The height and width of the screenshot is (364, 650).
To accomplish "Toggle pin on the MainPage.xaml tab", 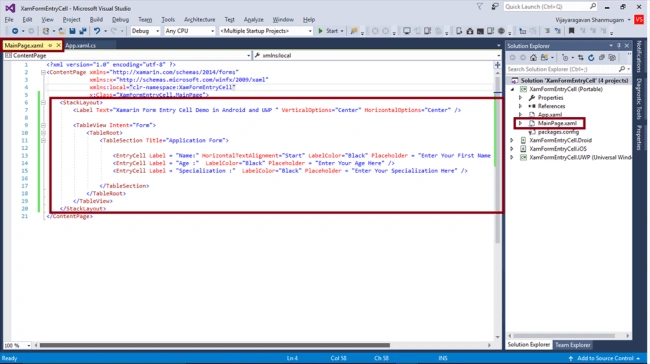I will click(x=50, y=45).
